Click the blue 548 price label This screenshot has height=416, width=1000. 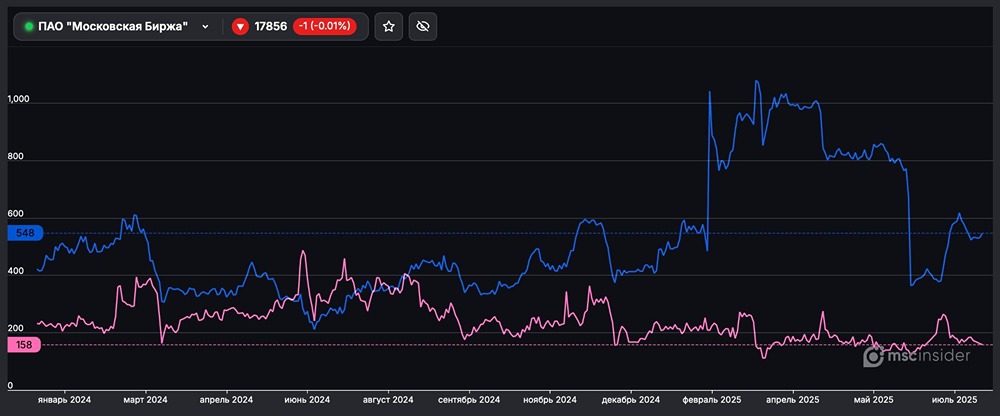(x=25, y=233)
